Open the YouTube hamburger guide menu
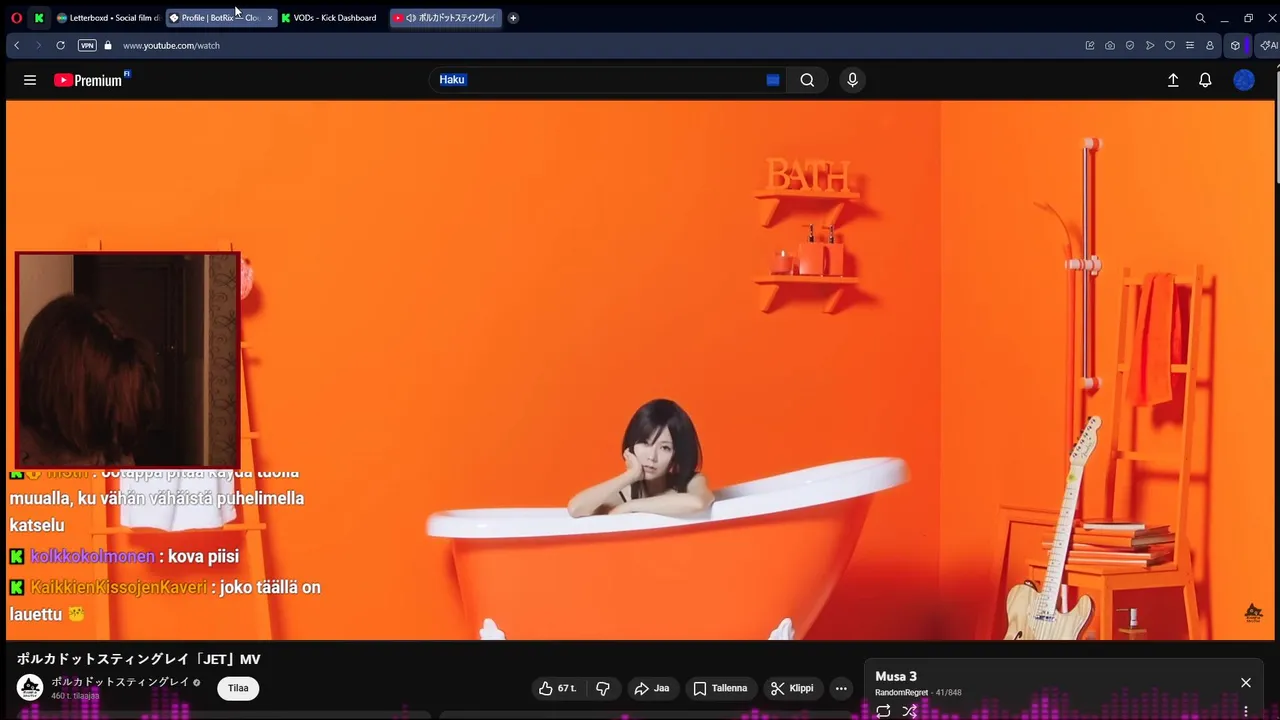Image resolution: width=1280 pixels, height=720 pixels. [30, 80]
